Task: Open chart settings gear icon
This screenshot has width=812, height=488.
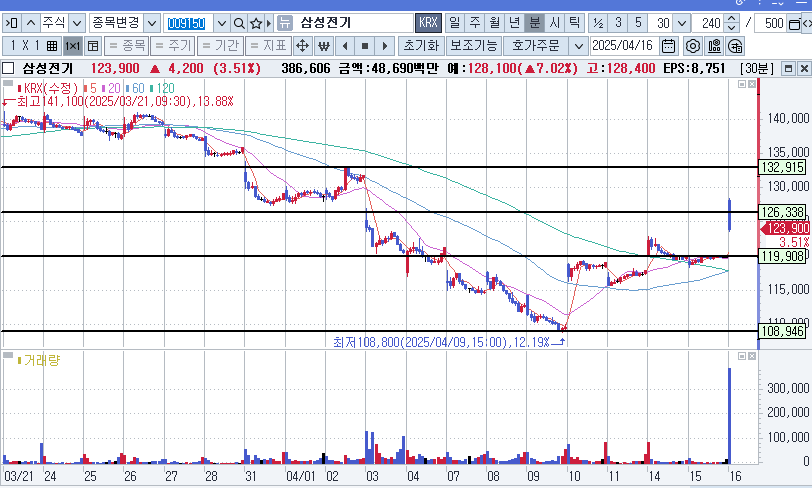Action: pos(692,46)
